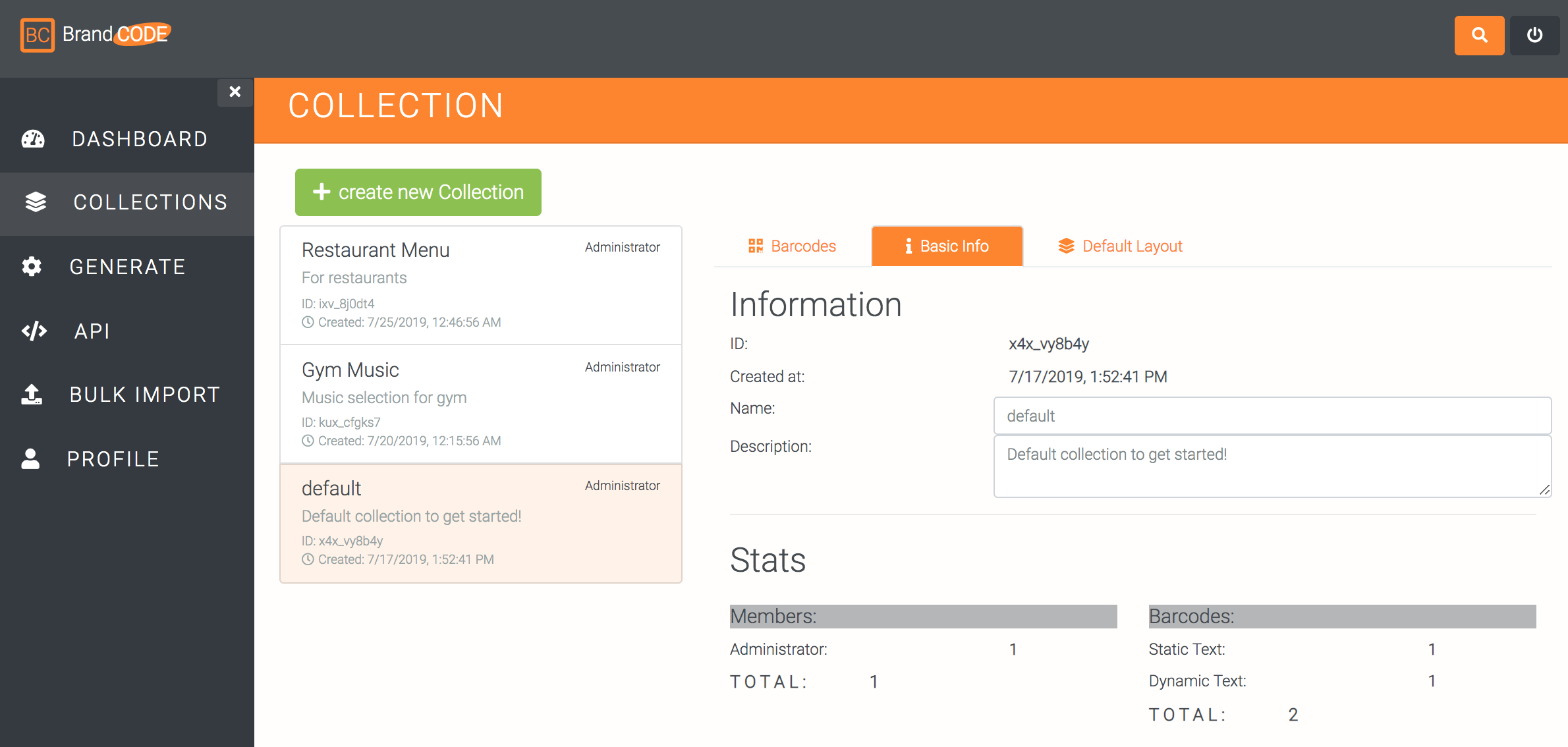Click the Description textarea
The image size is (1568, 747).
coord(1272,466)
